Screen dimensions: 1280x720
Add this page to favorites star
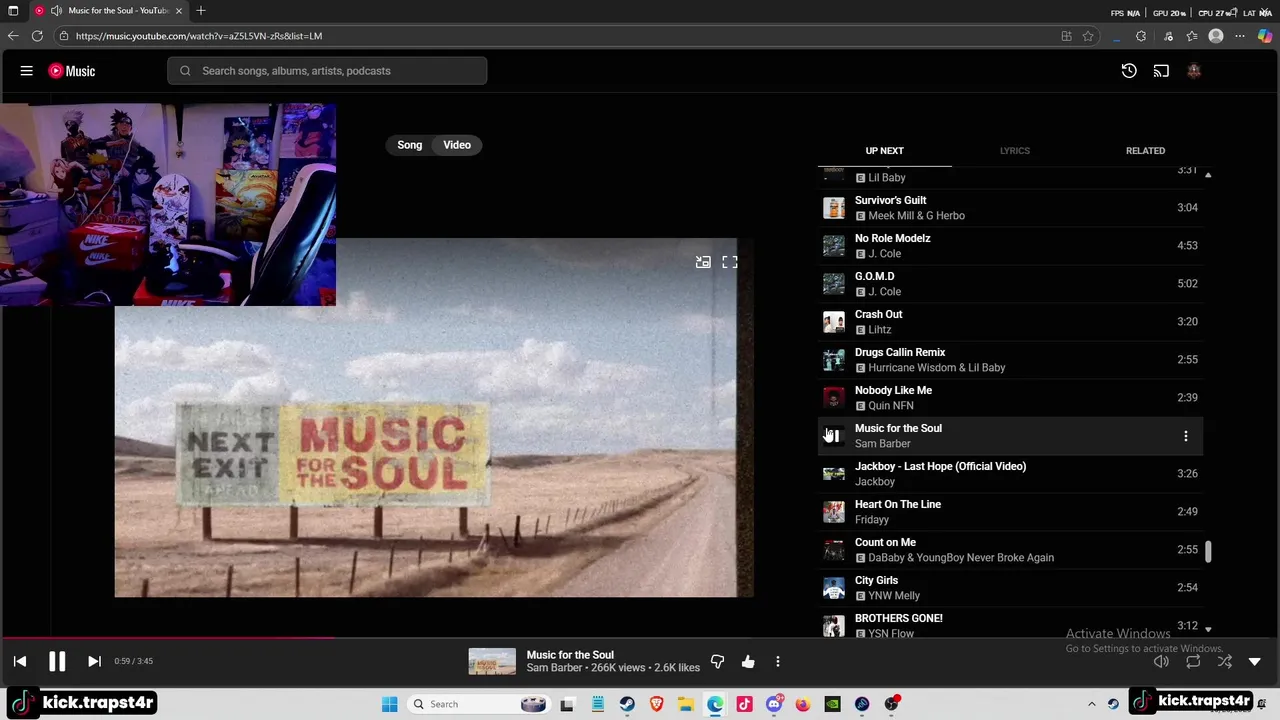click(x=1088, y=36)
